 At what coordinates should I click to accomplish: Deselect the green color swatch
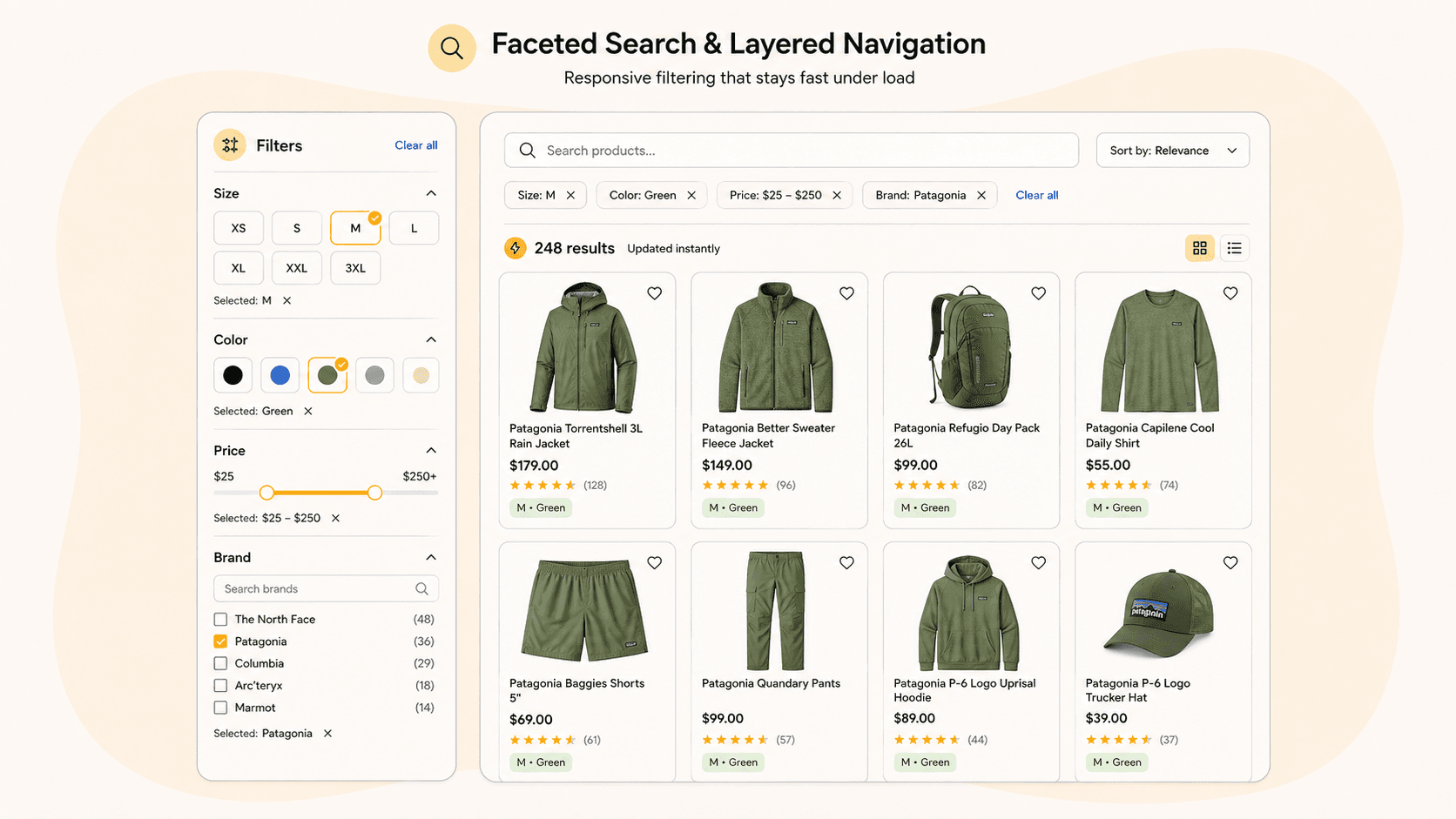point(327,375)
